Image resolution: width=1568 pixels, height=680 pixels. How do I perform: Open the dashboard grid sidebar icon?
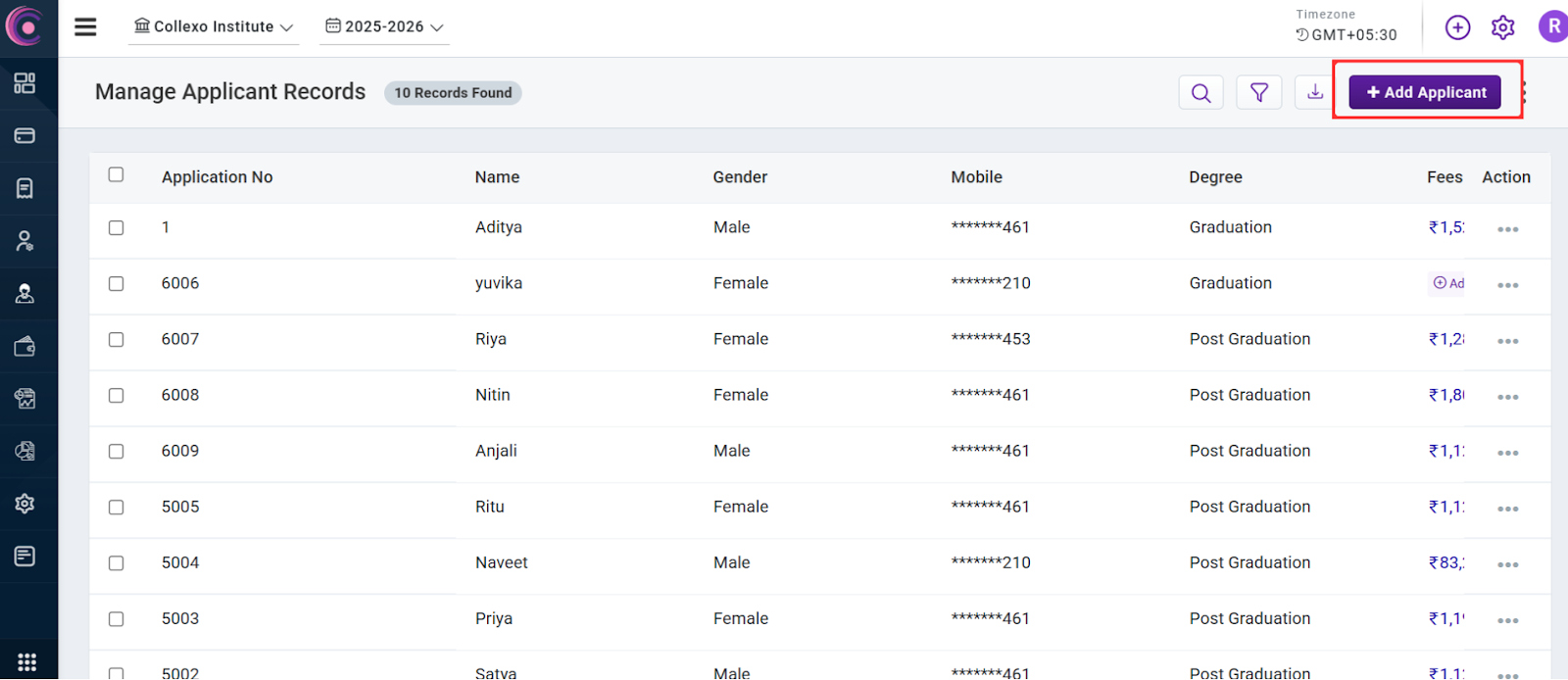coord(24,83)
